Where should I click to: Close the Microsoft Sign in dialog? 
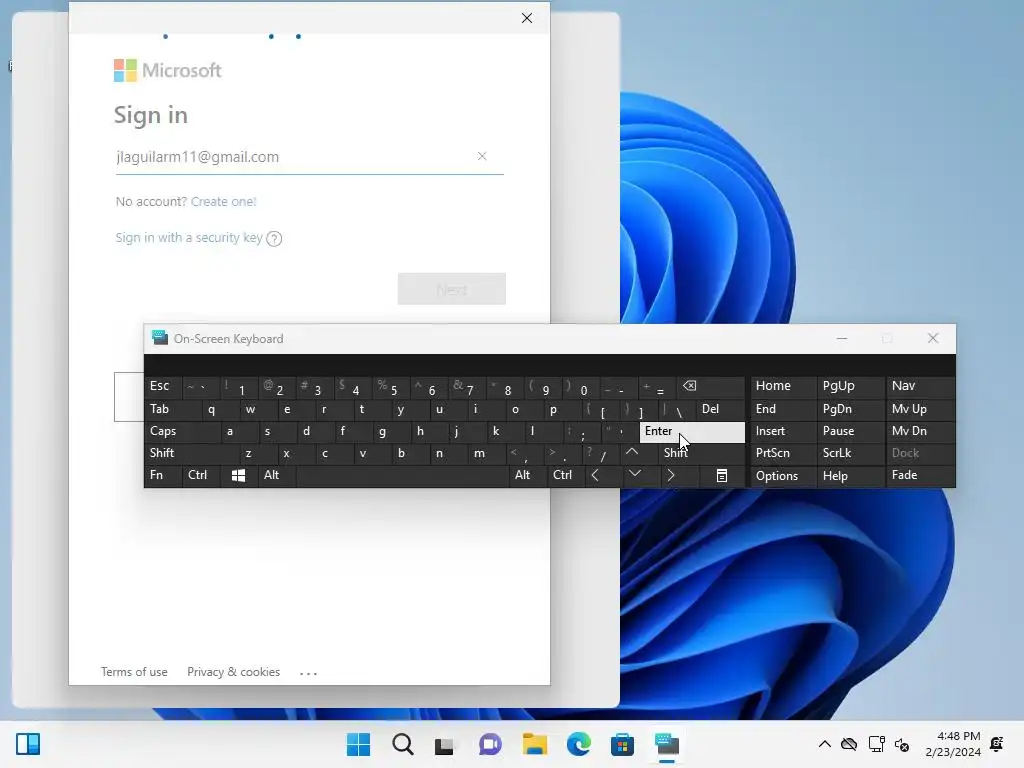[x=527, y=18]
